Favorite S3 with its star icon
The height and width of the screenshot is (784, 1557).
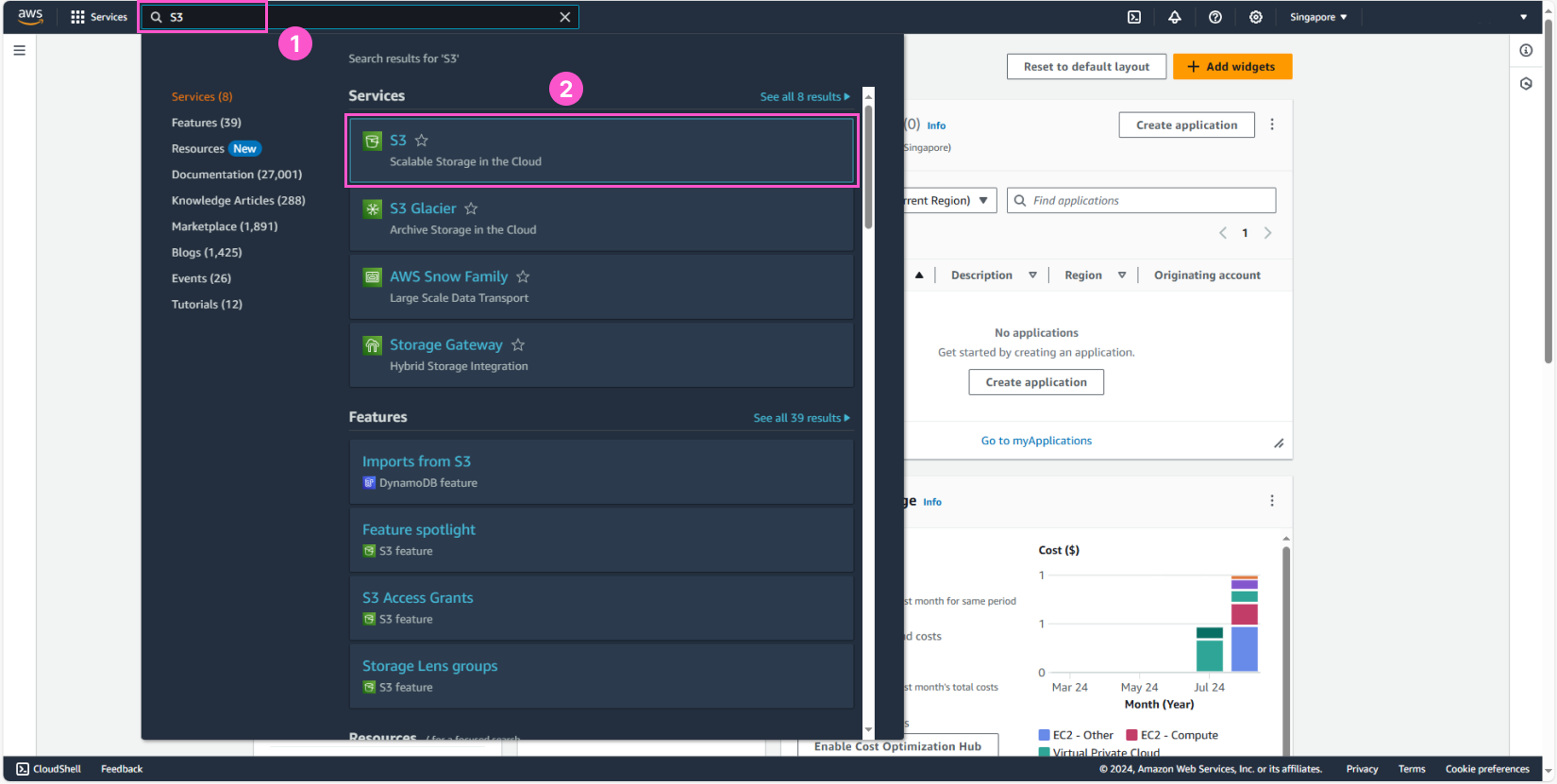tap(422, 141)
